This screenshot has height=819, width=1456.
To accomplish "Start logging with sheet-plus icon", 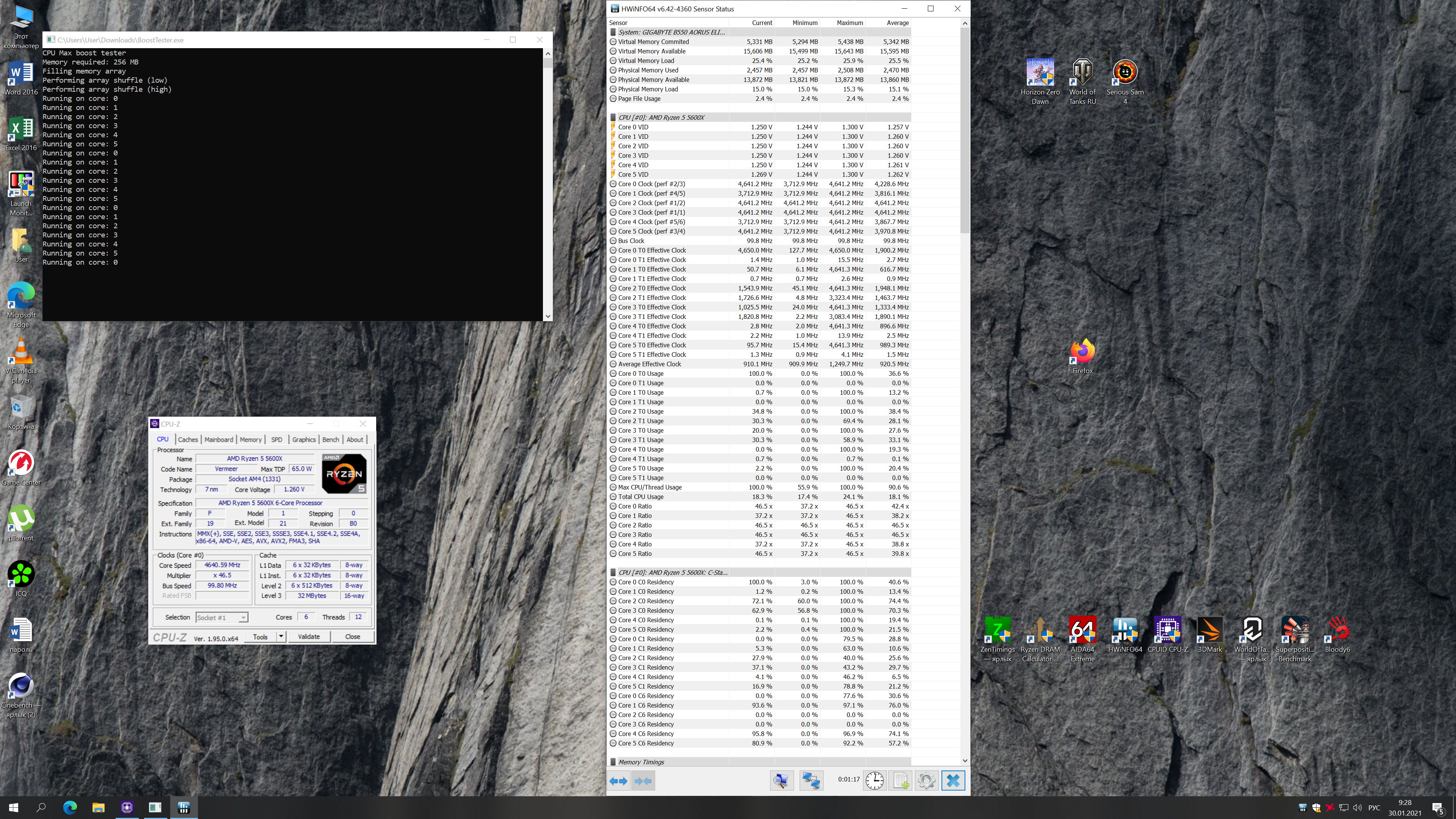I will tap(901, 781).
